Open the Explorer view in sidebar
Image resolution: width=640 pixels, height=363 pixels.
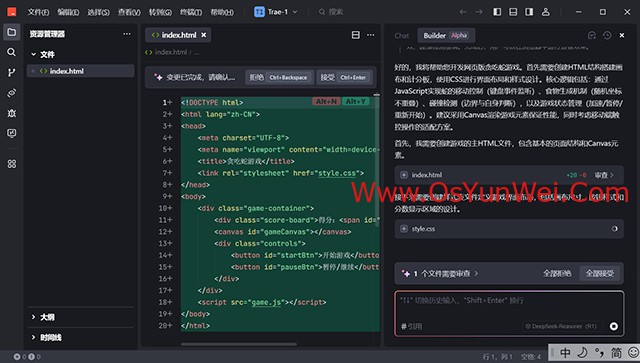click(x=11, y=32)
